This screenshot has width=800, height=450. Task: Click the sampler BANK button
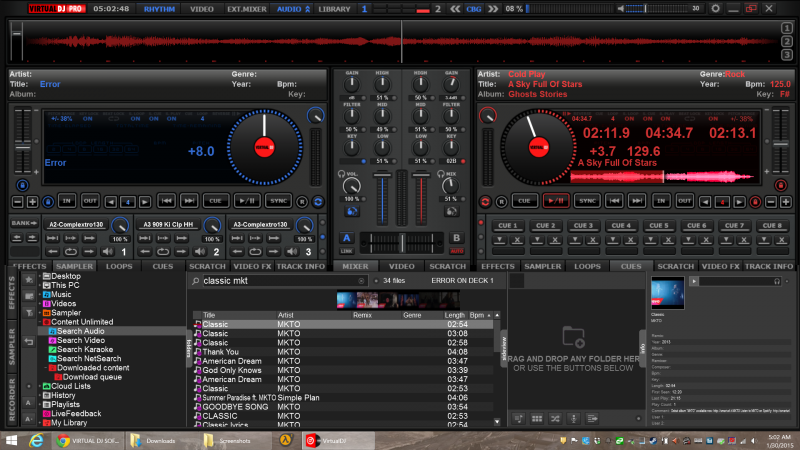click(x=24, y=223)
